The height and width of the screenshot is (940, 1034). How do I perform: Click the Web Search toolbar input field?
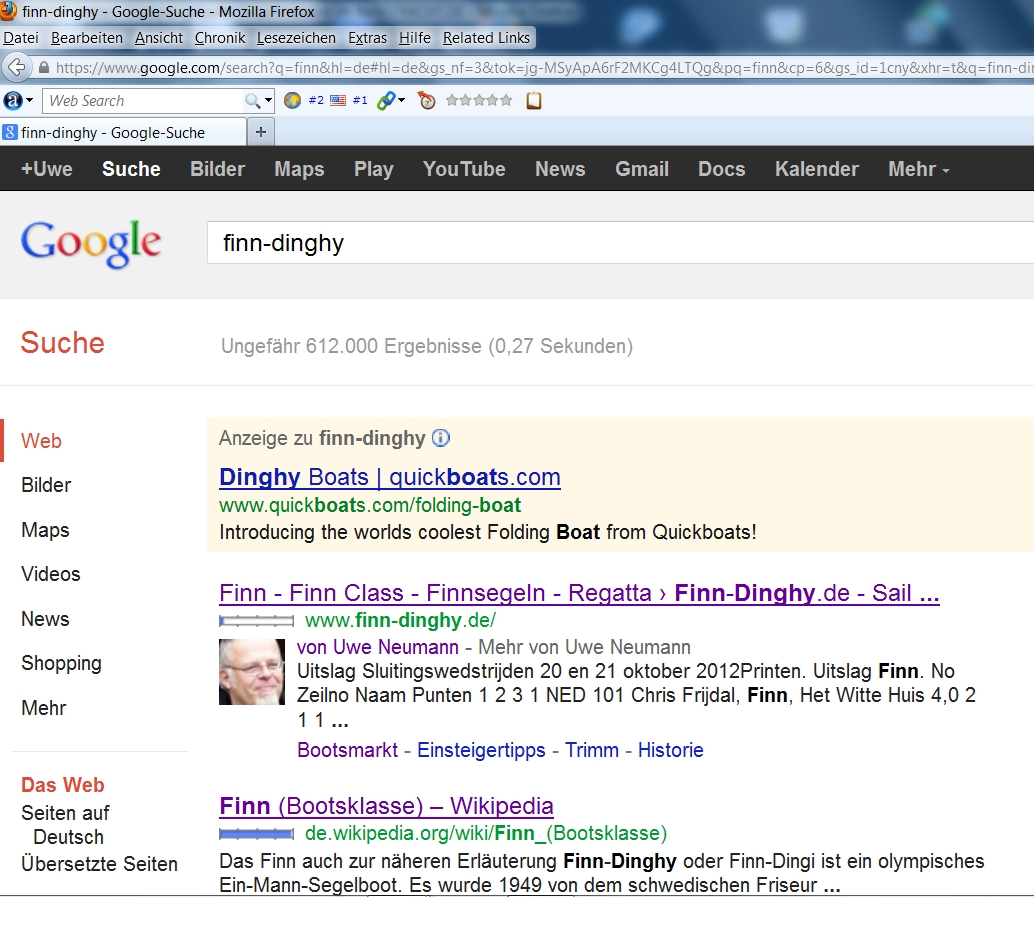(142, 101)
